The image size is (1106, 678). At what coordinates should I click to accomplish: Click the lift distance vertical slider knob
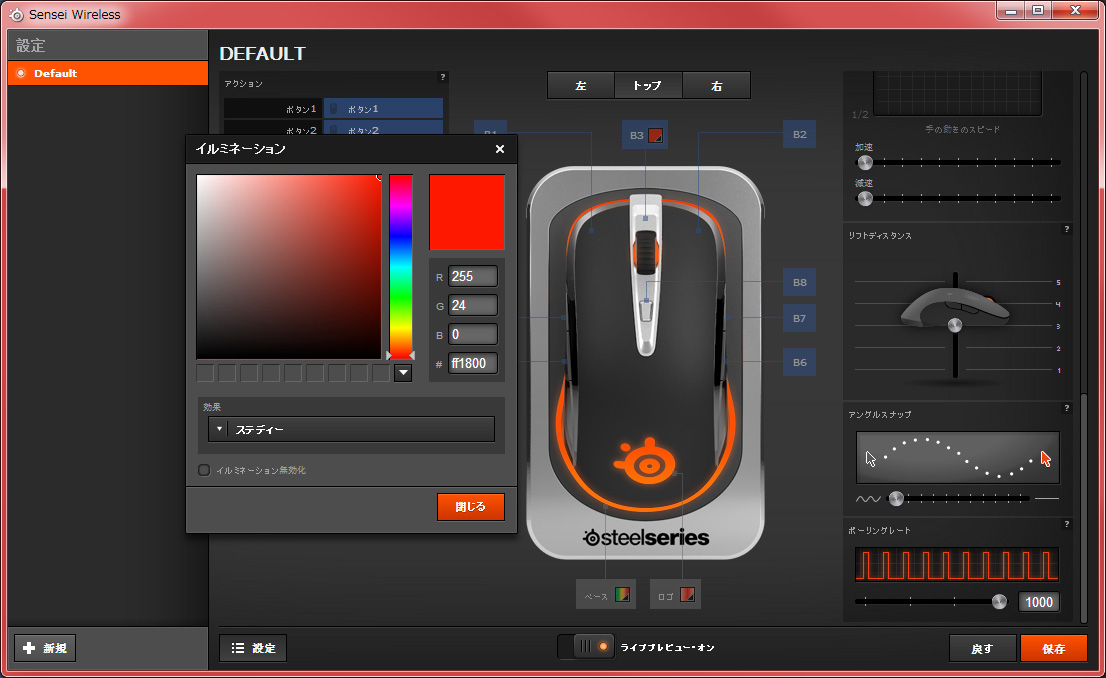pyautogui.click(x=954, y=325)
